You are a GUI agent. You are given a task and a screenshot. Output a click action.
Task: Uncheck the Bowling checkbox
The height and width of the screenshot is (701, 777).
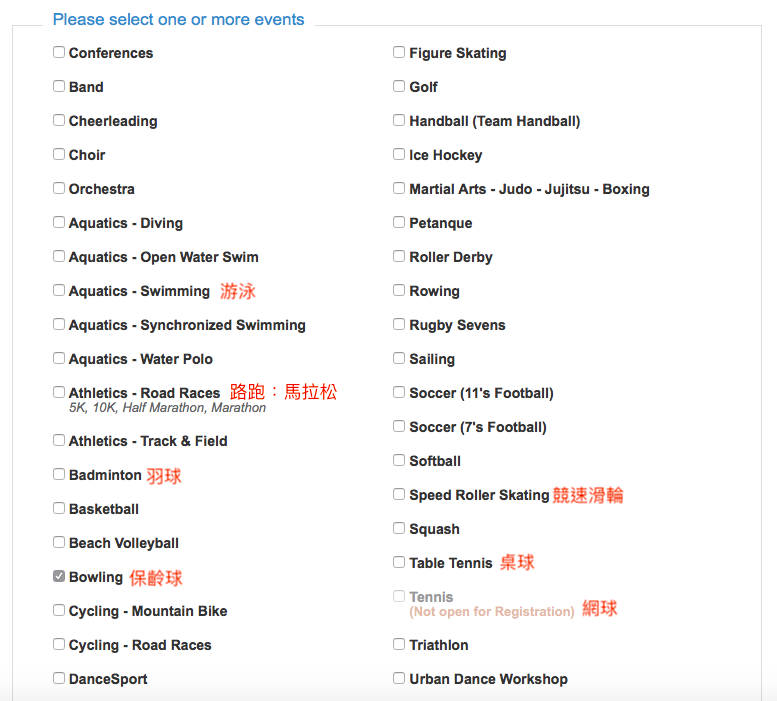(x=59, y=576)
